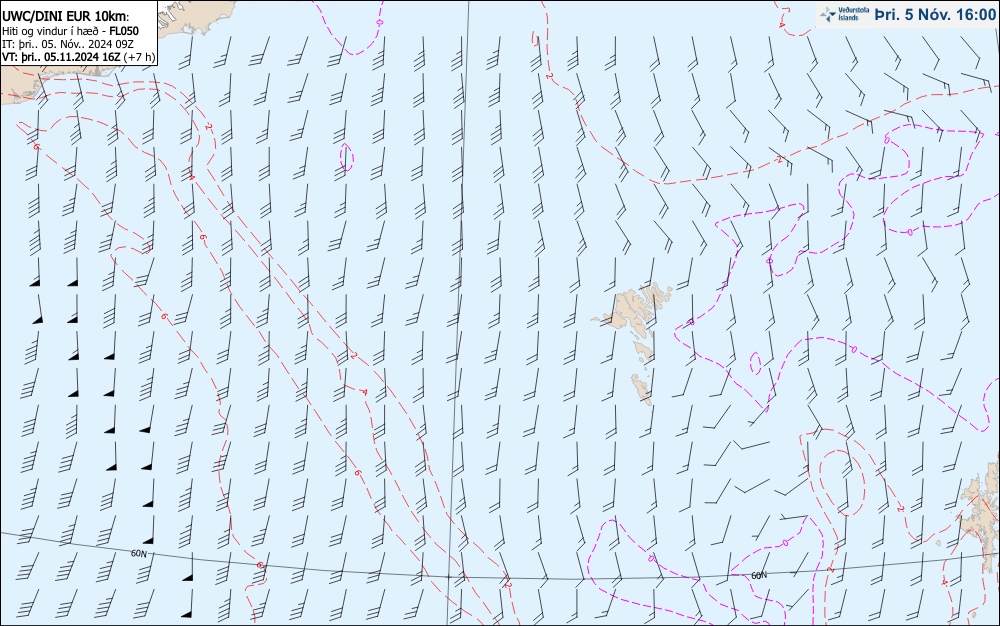Viewport: 1000px width, 626px height.
Task: Click the '60N' label near the wind pennant barbs
Action: (138, 554)
